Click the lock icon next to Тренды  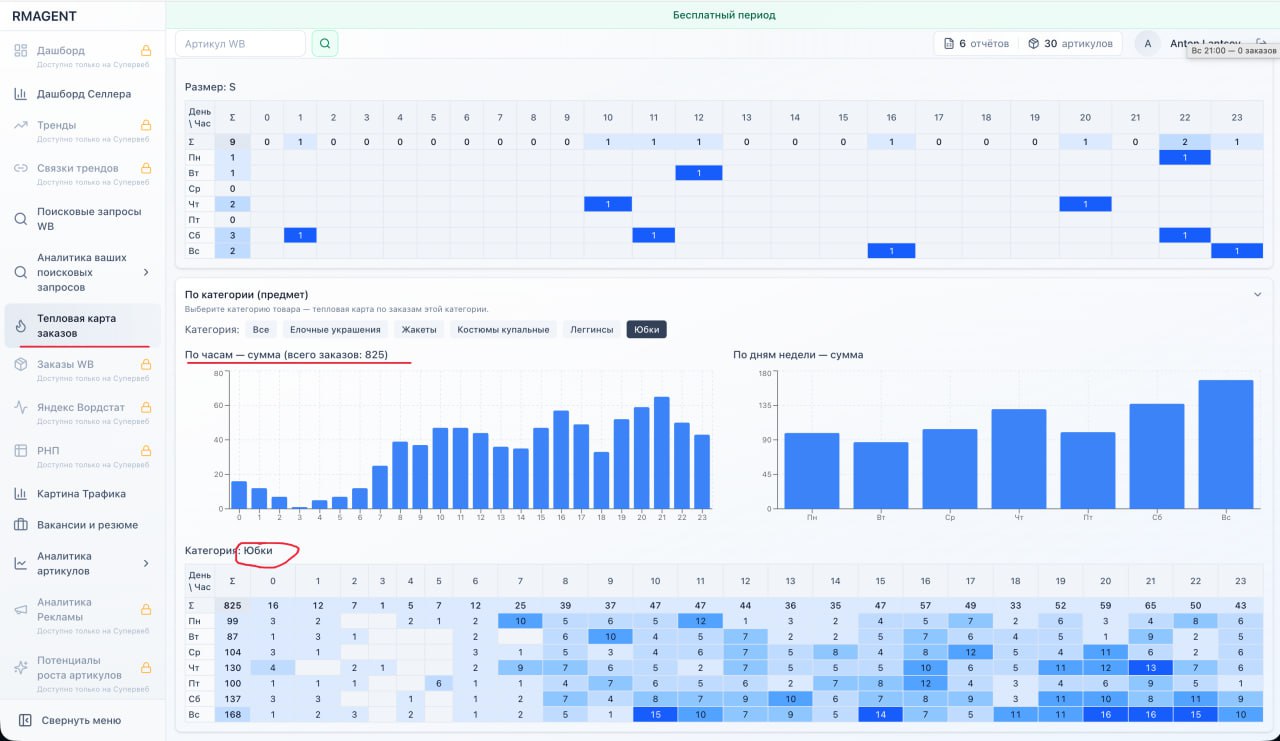[145, 125]
